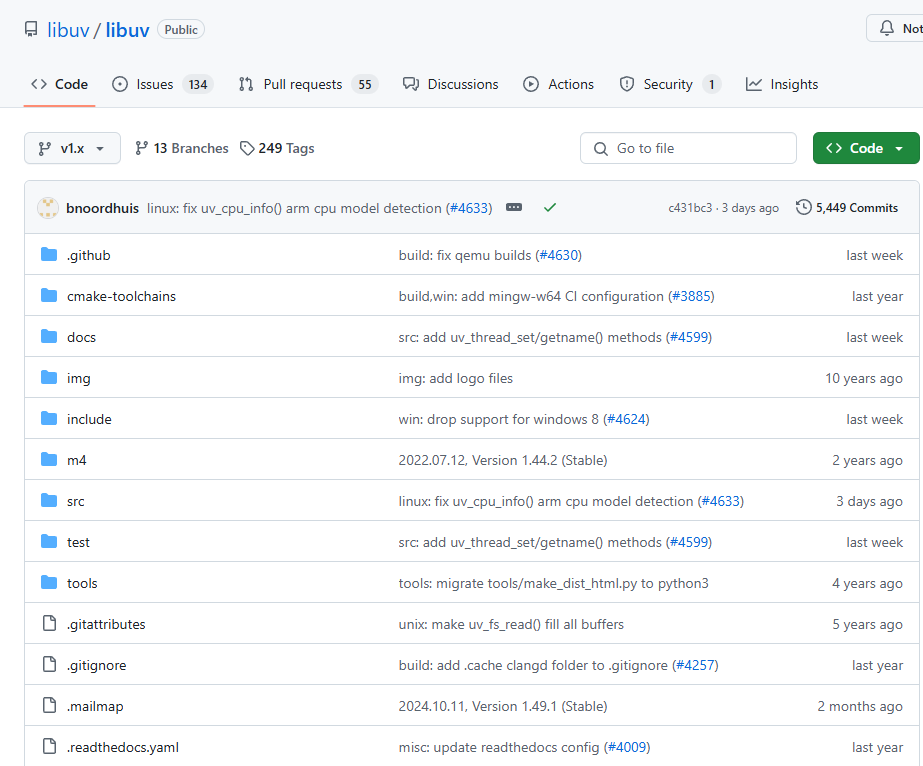
Task: Open PR #4599 in test row
Action: click(x=689, y=542)
